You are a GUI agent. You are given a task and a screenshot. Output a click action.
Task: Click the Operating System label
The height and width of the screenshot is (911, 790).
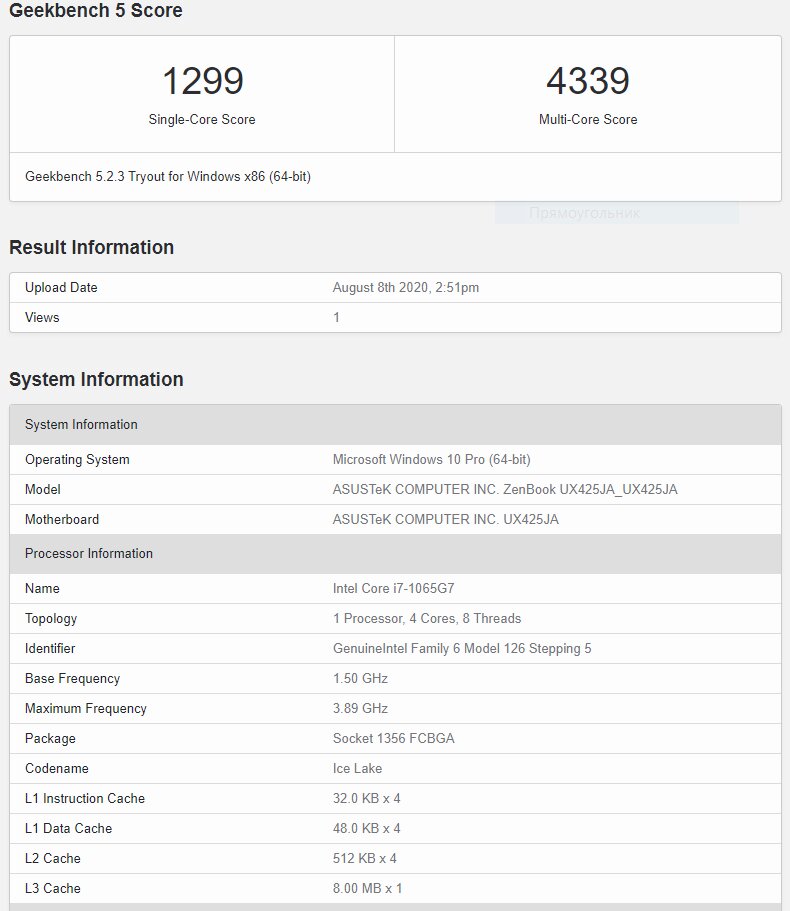pyautogui.click(x=77, y=460)
